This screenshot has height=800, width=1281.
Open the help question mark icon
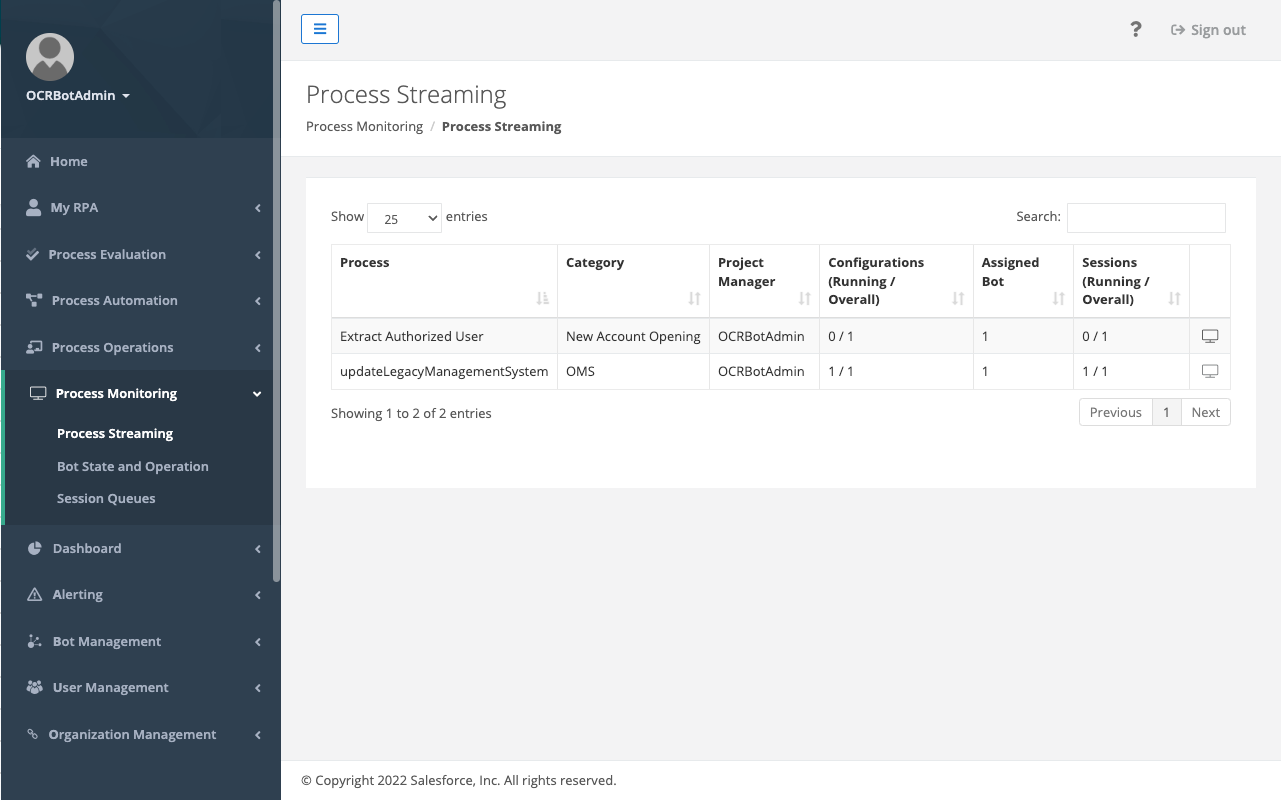(1136, 29)
